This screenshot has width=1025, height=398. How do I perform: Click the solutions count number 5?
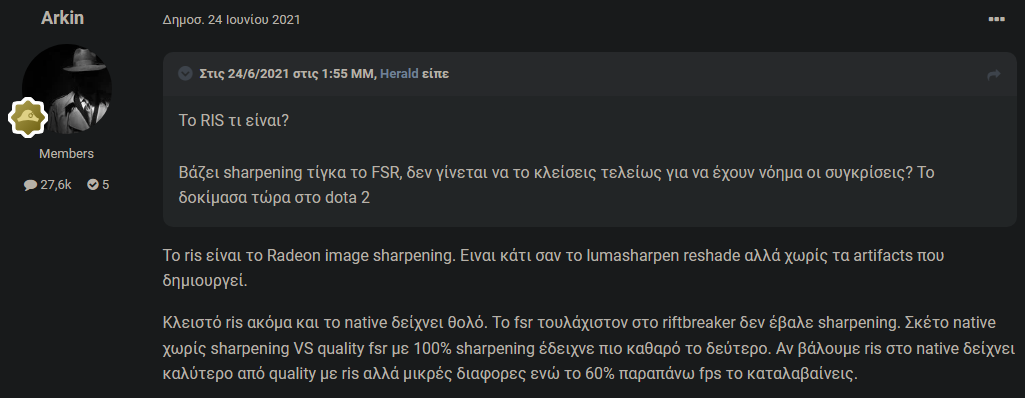point(106,185)
